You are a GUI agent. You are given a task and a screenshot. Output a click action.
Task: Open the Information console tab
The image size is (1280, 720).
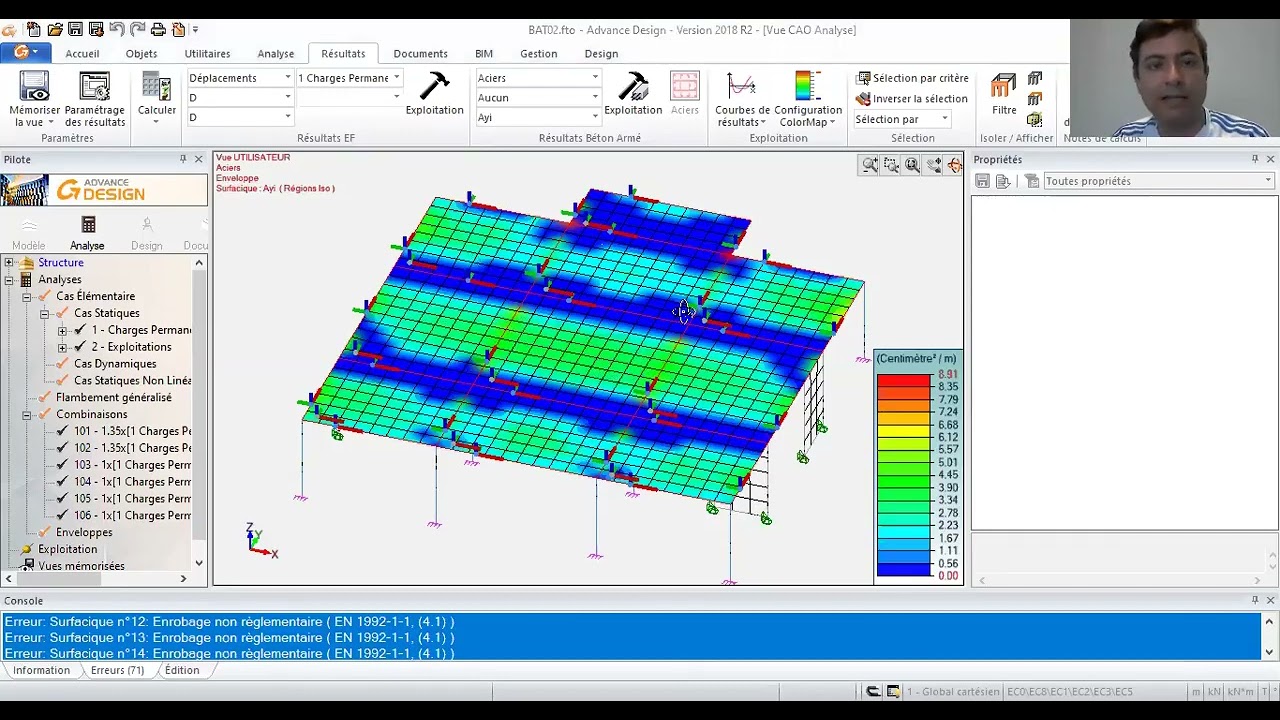41,670
